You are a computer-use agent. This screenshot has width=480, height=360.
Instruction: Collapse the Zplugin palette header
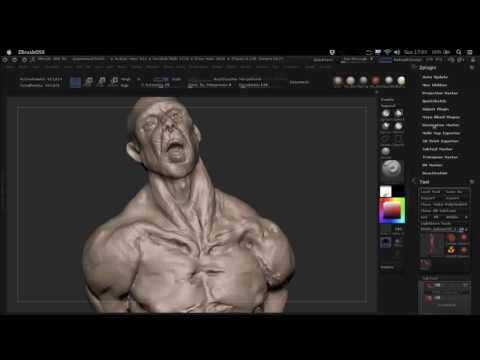point(427,68)
